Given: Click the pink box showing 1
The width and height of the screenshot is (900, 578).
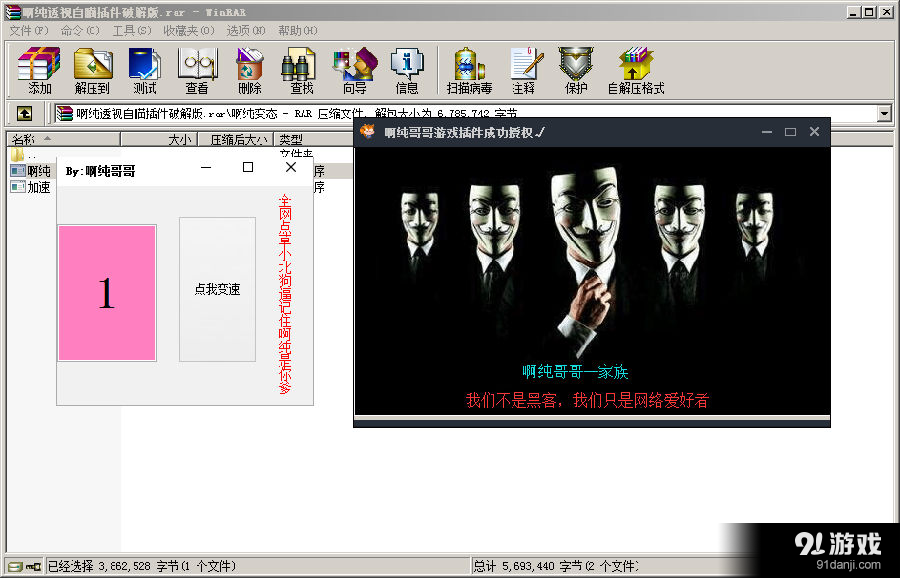Looking at the screenshot, I should click(107, 293).
